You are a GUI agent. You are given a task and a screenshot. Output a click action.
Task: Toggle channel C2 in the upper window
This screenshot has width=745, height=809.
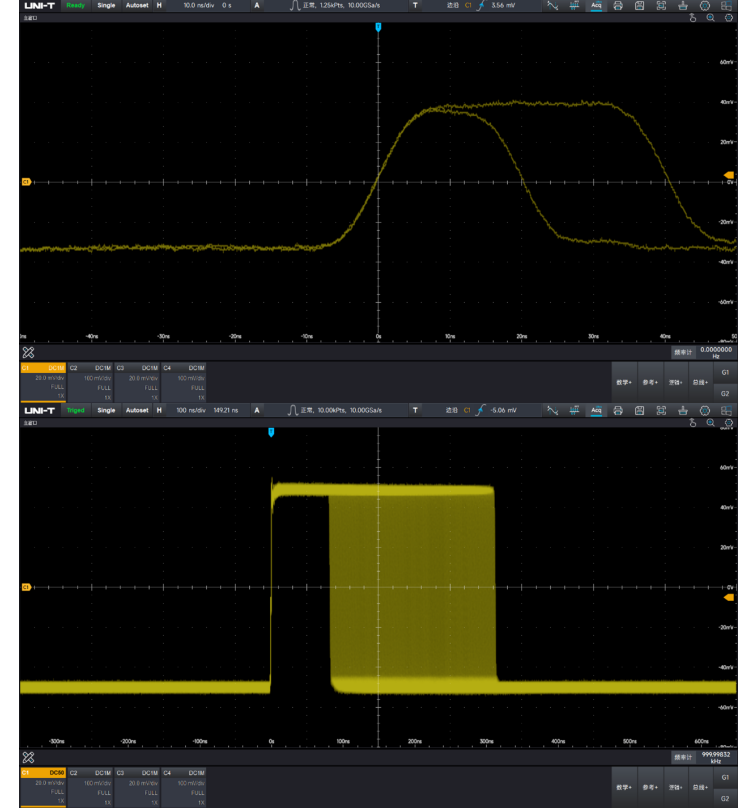pos(90,381)
